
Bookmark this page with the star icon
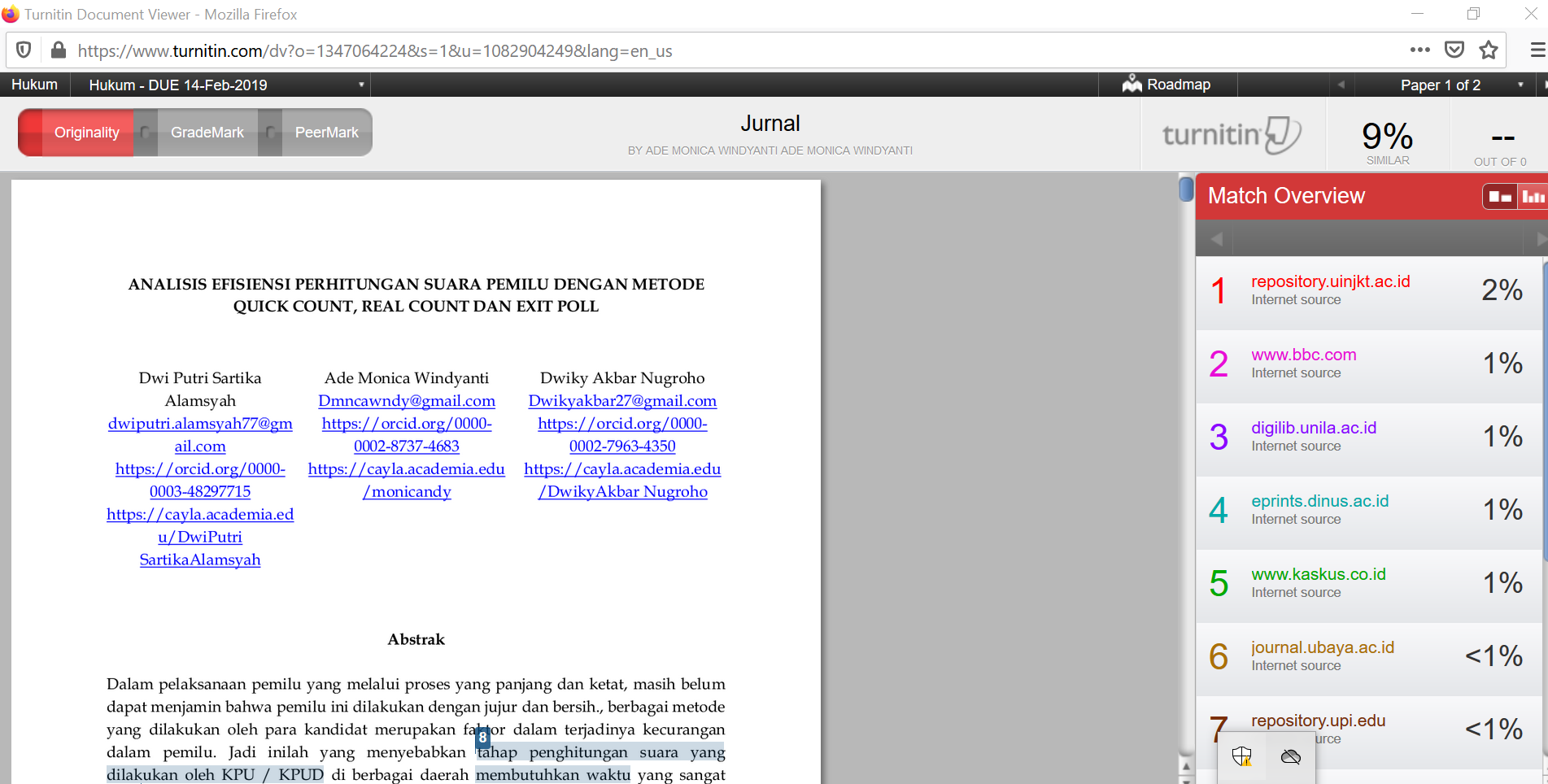point(1489,50)
